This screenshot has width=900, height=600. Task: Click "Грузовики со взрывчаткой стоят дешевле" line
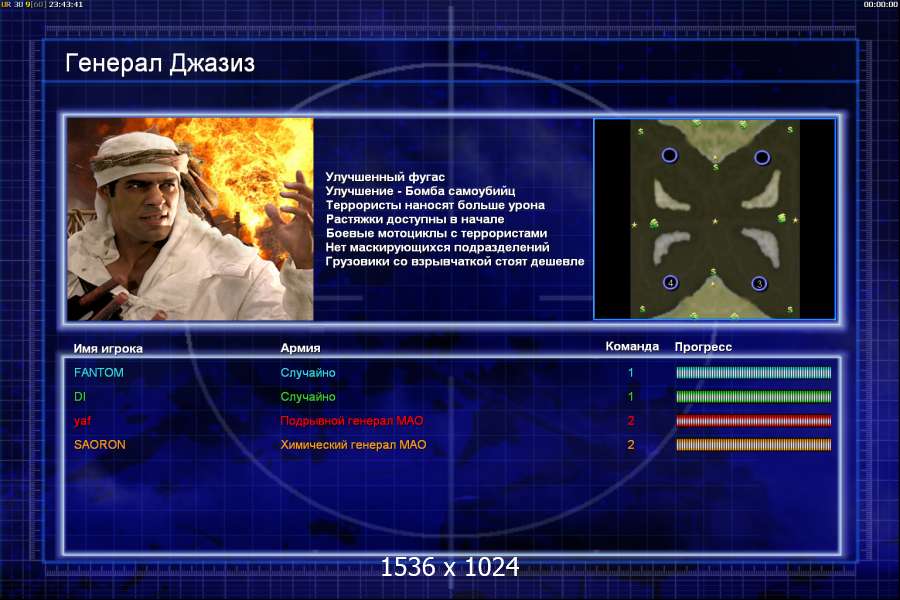tap(455, 262)
